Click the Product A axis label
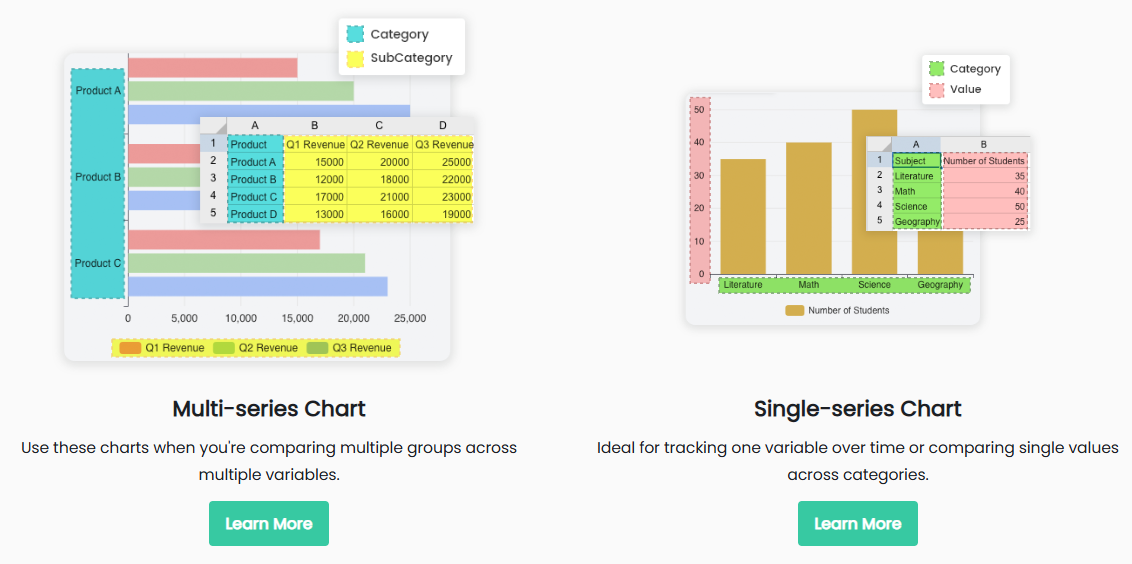The image size is (1132, 564). click(x=98, y=91)
